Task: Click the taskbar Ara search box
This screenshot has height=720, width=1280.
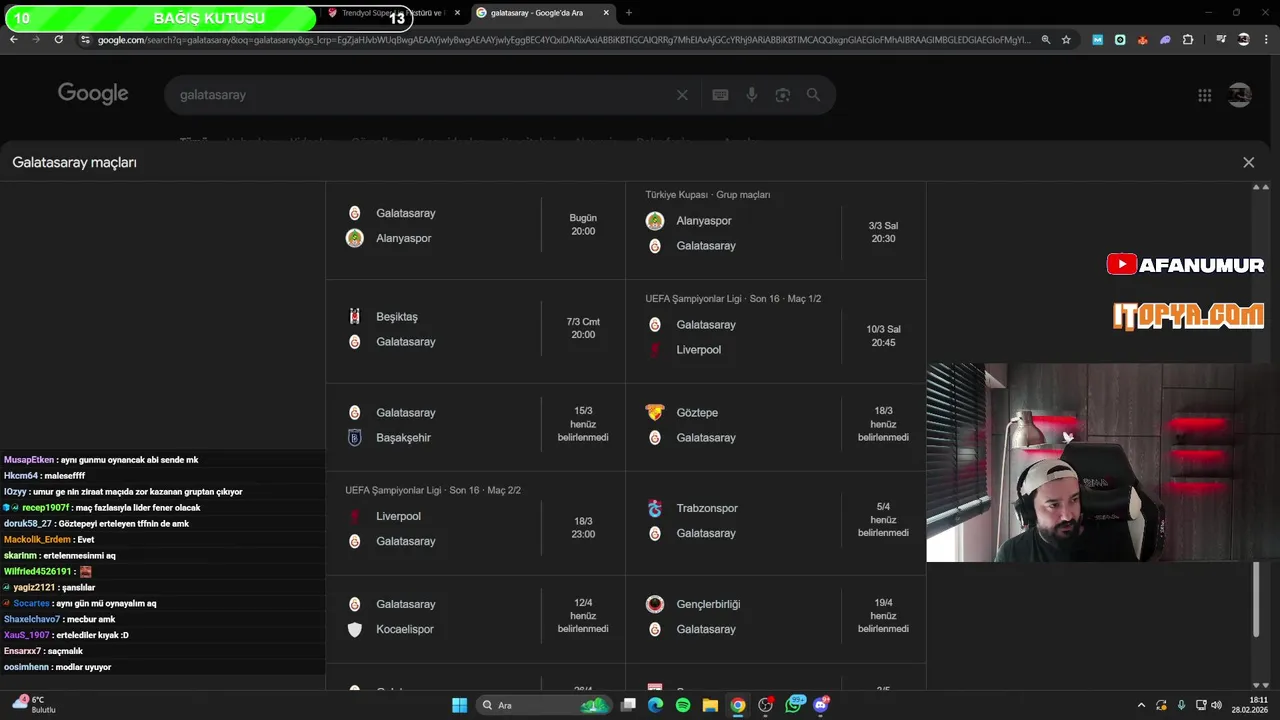Action: click(x=543, y=705)
